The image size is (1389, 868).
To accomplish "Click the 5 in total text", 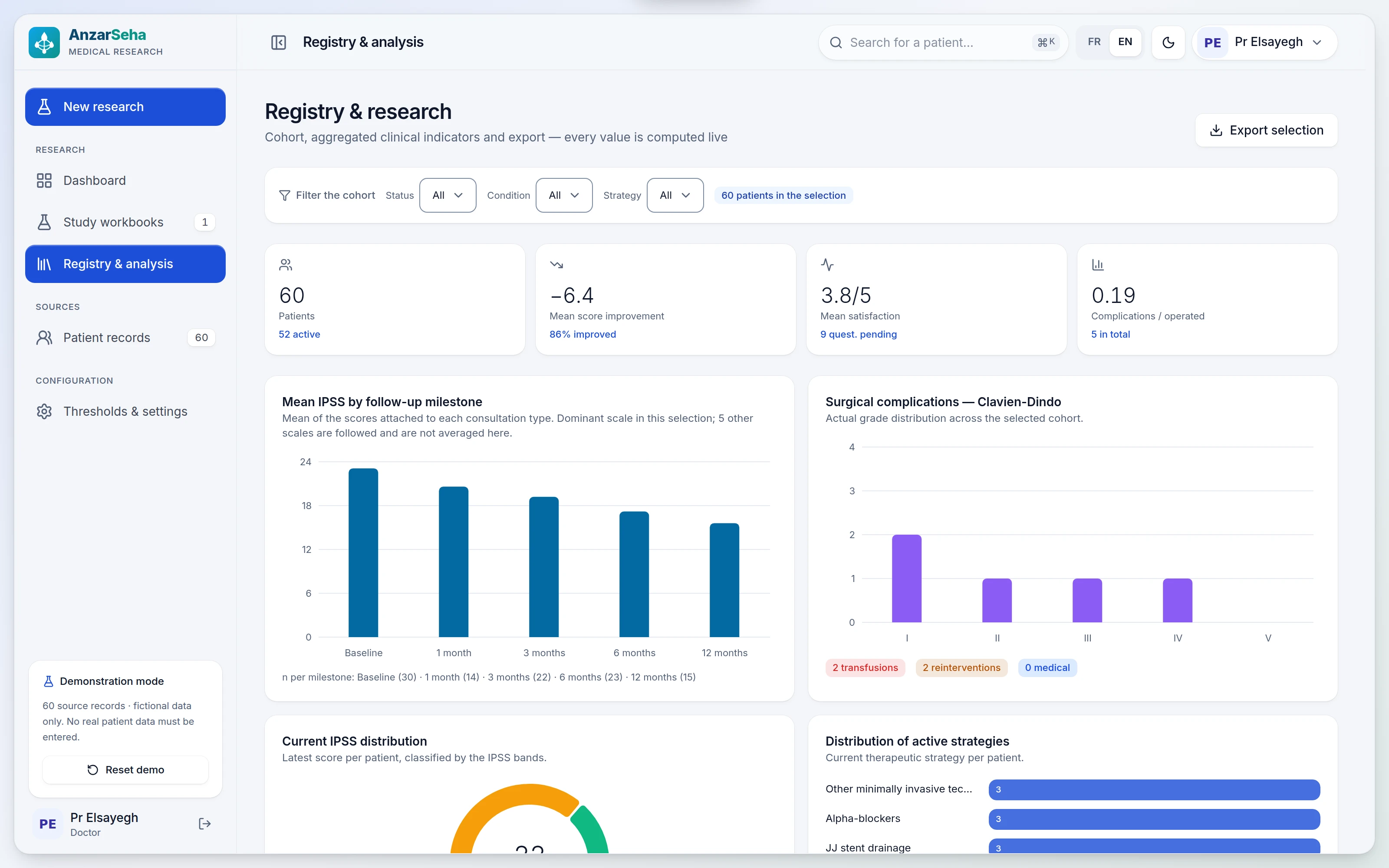I will [1111, 334].
